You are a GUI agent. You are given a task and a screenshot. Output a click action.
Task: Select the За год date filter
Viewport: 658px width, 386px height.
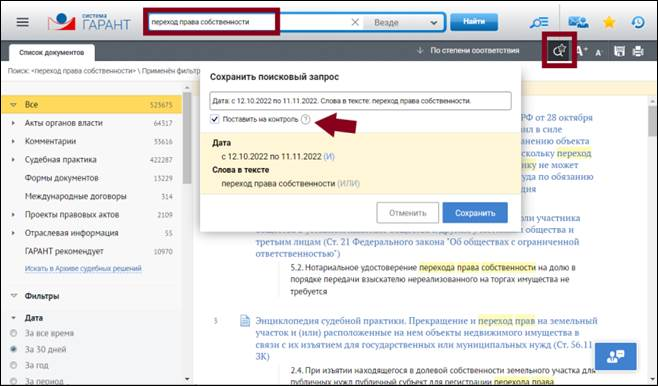coord(13,365)
